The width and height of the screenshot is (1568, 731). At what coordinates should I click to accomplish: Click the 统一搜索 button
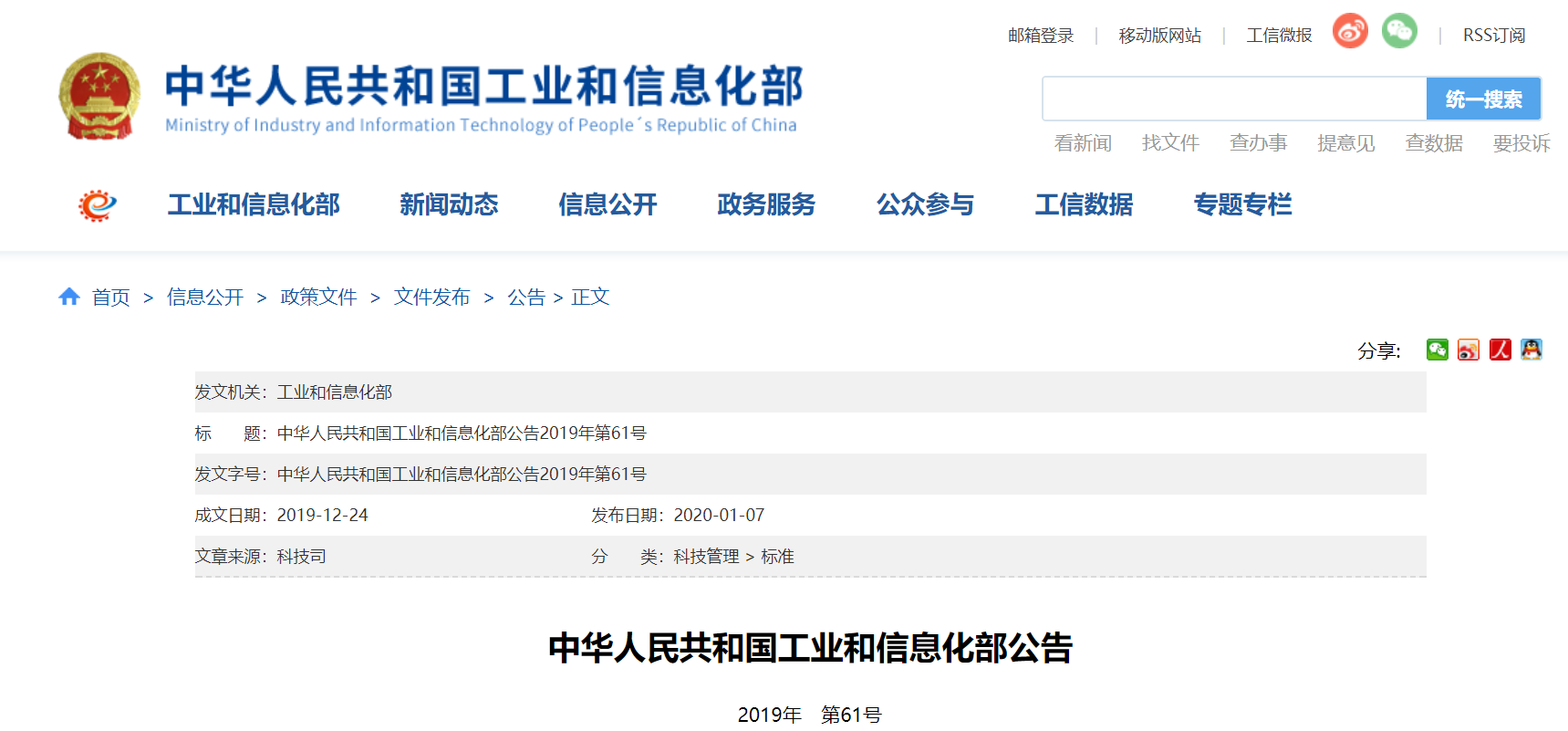point(1483,99)
